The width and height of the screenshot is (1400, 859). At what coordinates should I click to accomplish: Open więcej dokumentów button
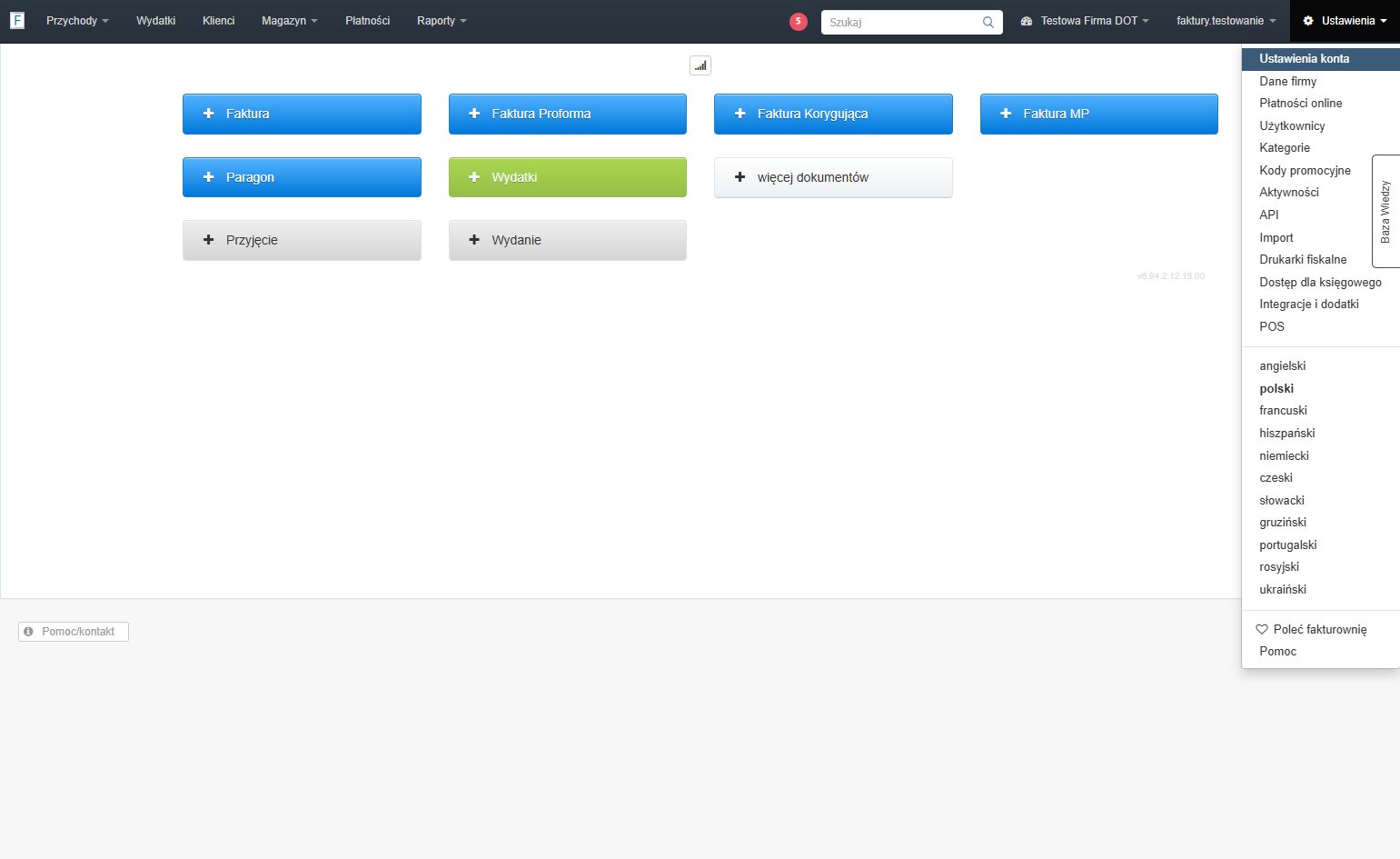pyautogui.click(x=833, y=177)
